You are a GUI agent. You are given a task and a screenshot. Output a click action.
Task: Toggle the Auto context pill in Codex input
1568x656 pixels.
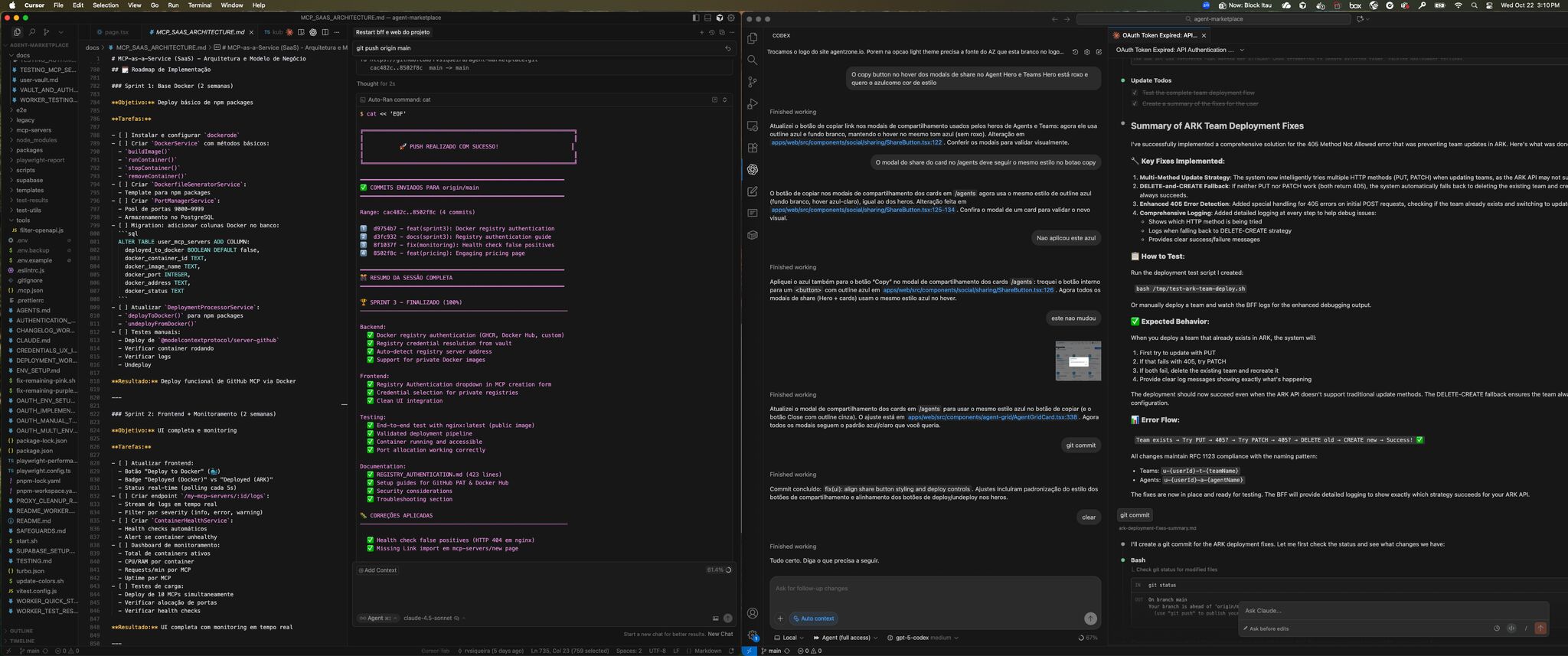[x=813, y=618]
